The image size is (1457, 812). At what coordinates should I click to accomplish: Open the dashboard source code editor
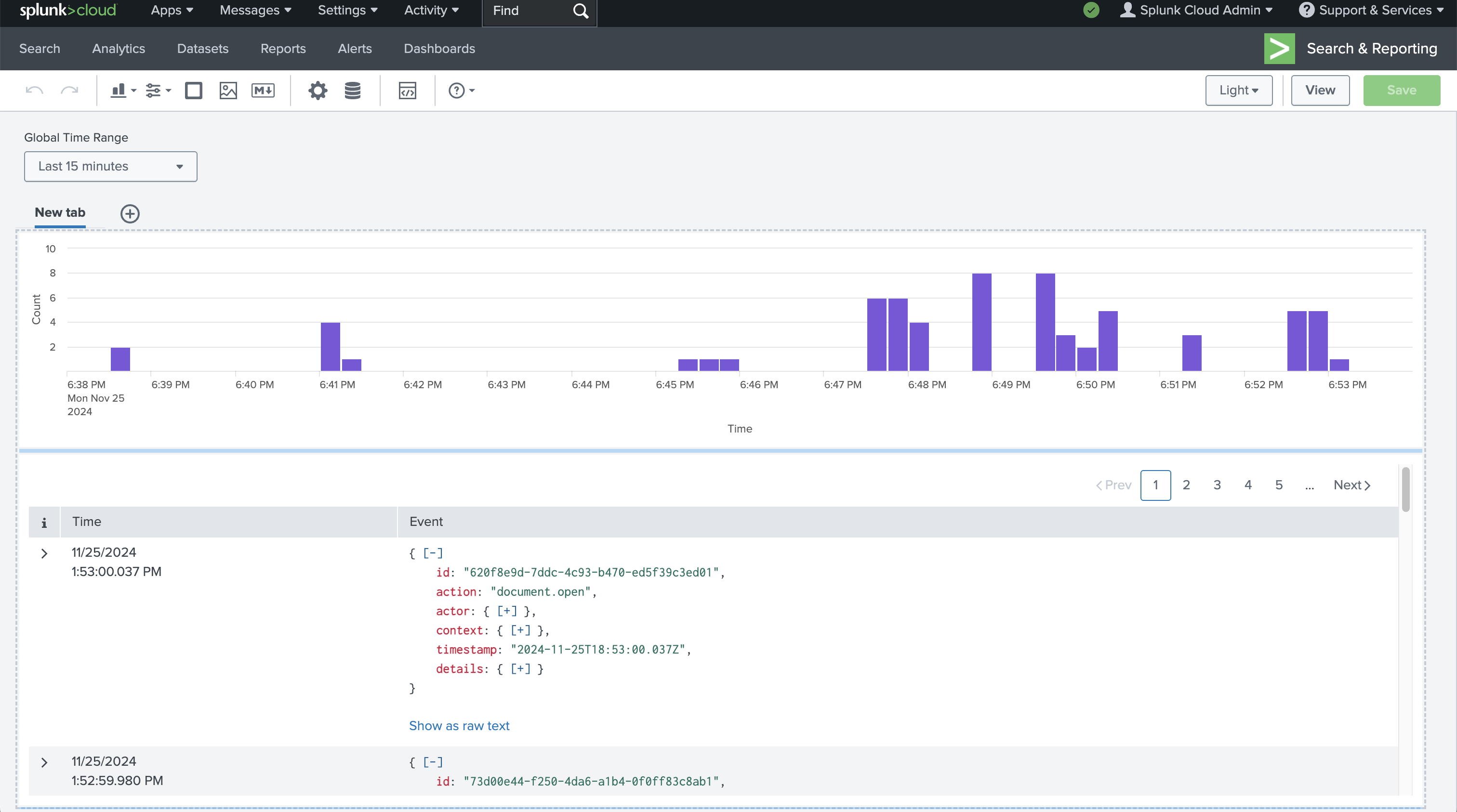(x=407, y=91)
